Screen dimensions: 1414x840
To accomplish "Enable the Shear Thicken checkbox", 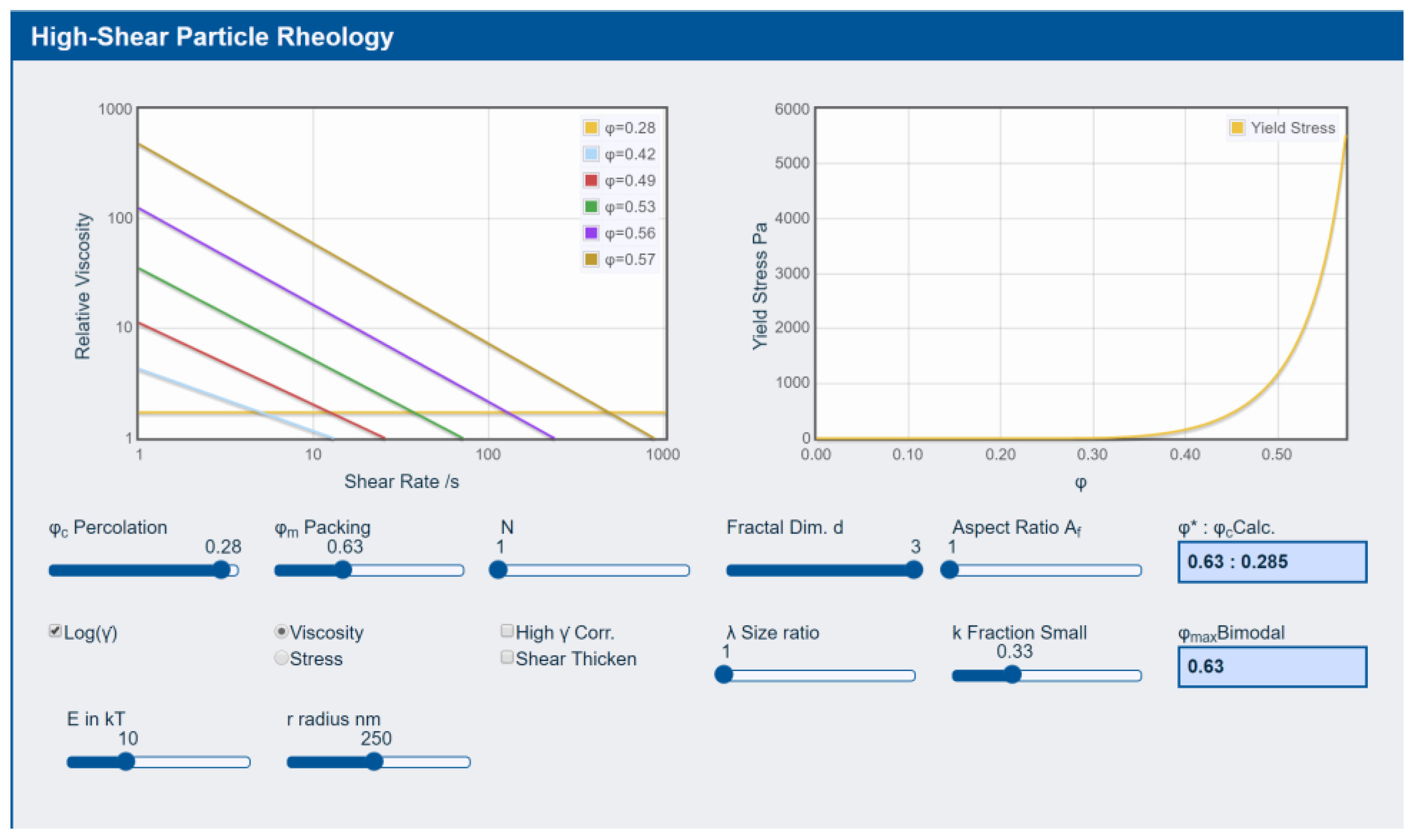I will click(x=507, y=657).
